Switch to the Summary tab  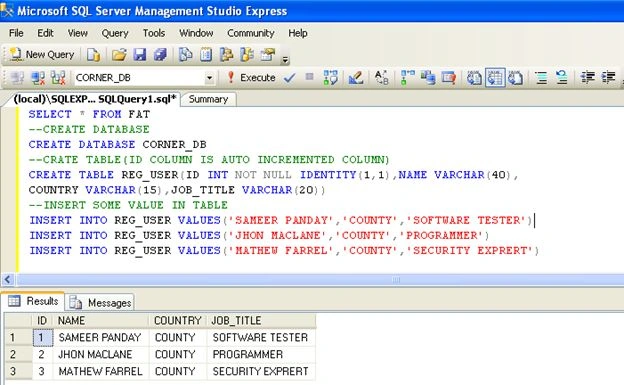point(208,99)
